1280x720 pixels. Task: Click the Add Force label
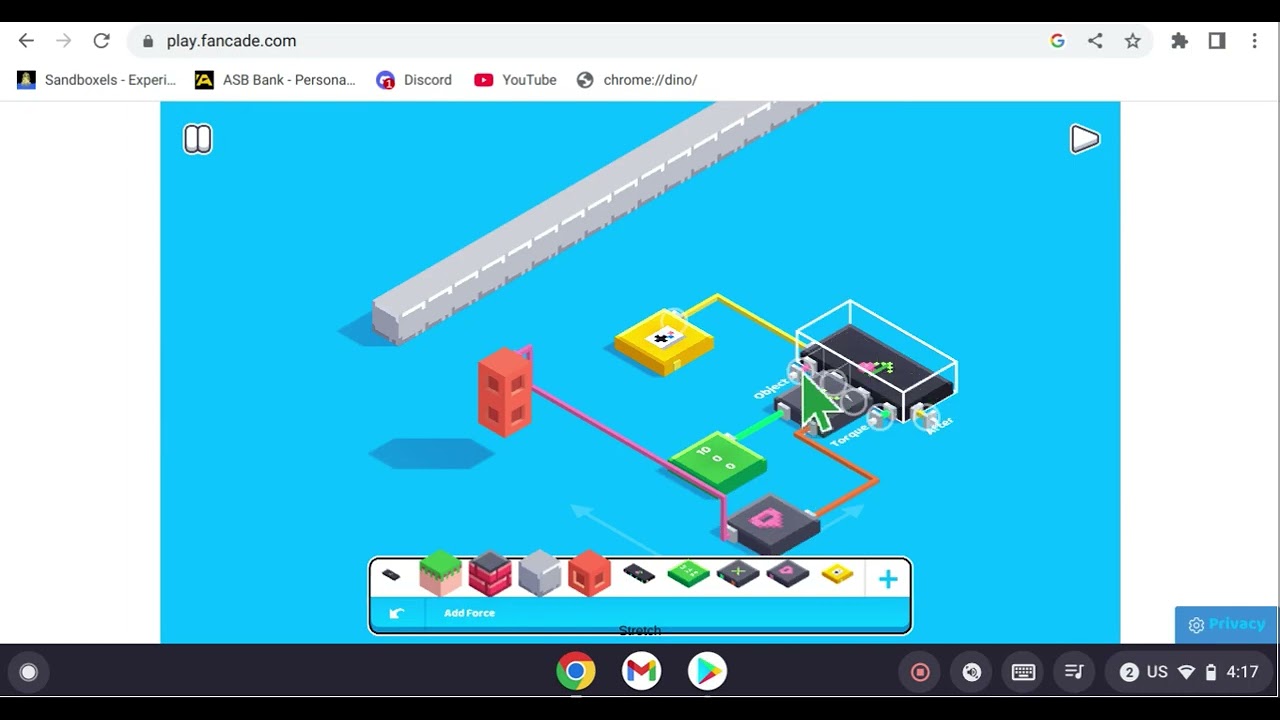click(x=470, y=613)
